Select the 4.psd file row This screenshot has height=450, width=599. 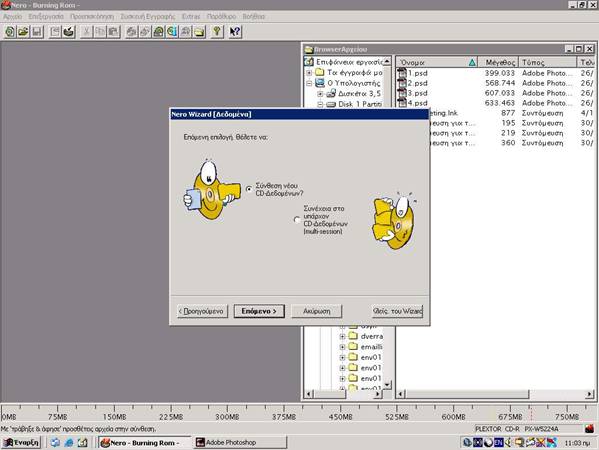click(x=495, y=103)
